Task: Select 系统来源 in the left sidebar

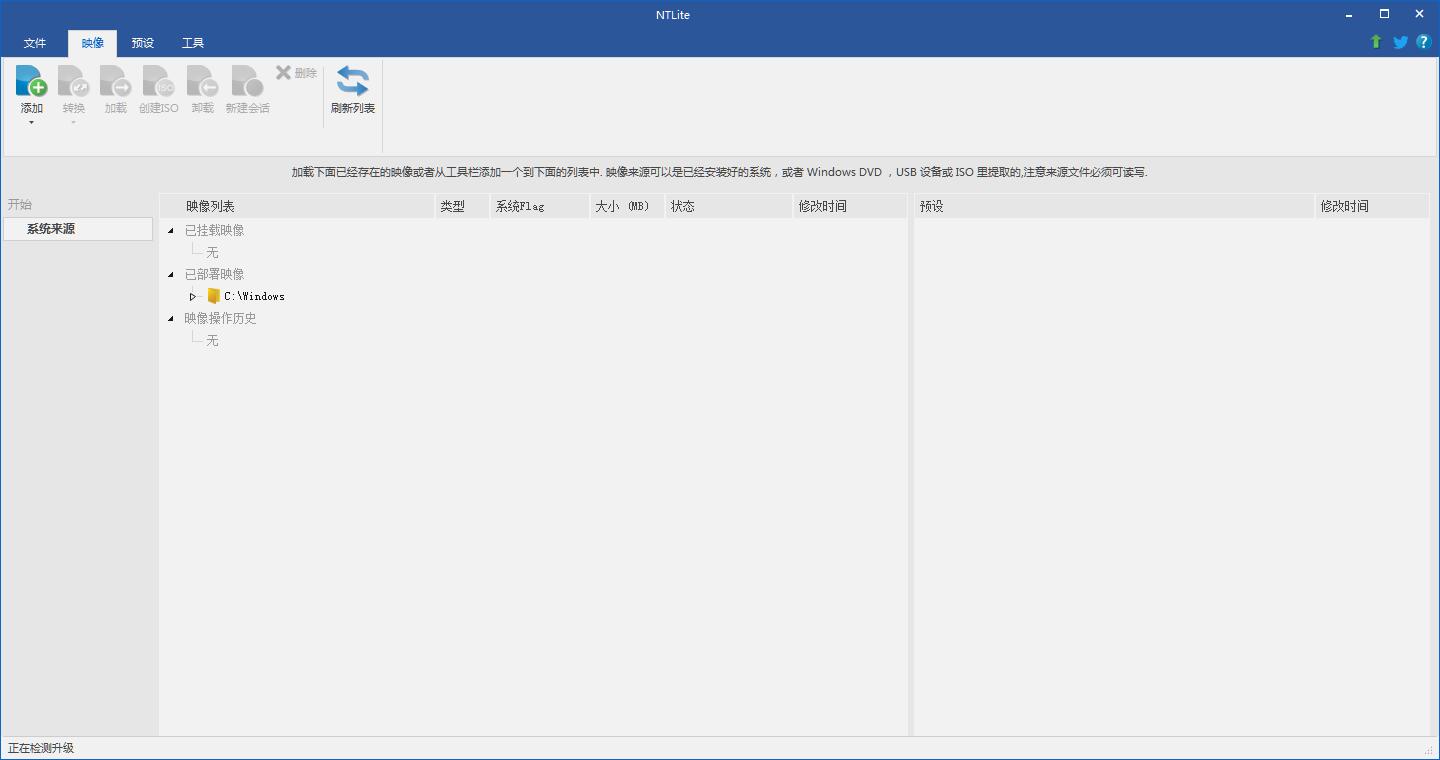Action: pos(51,229)
